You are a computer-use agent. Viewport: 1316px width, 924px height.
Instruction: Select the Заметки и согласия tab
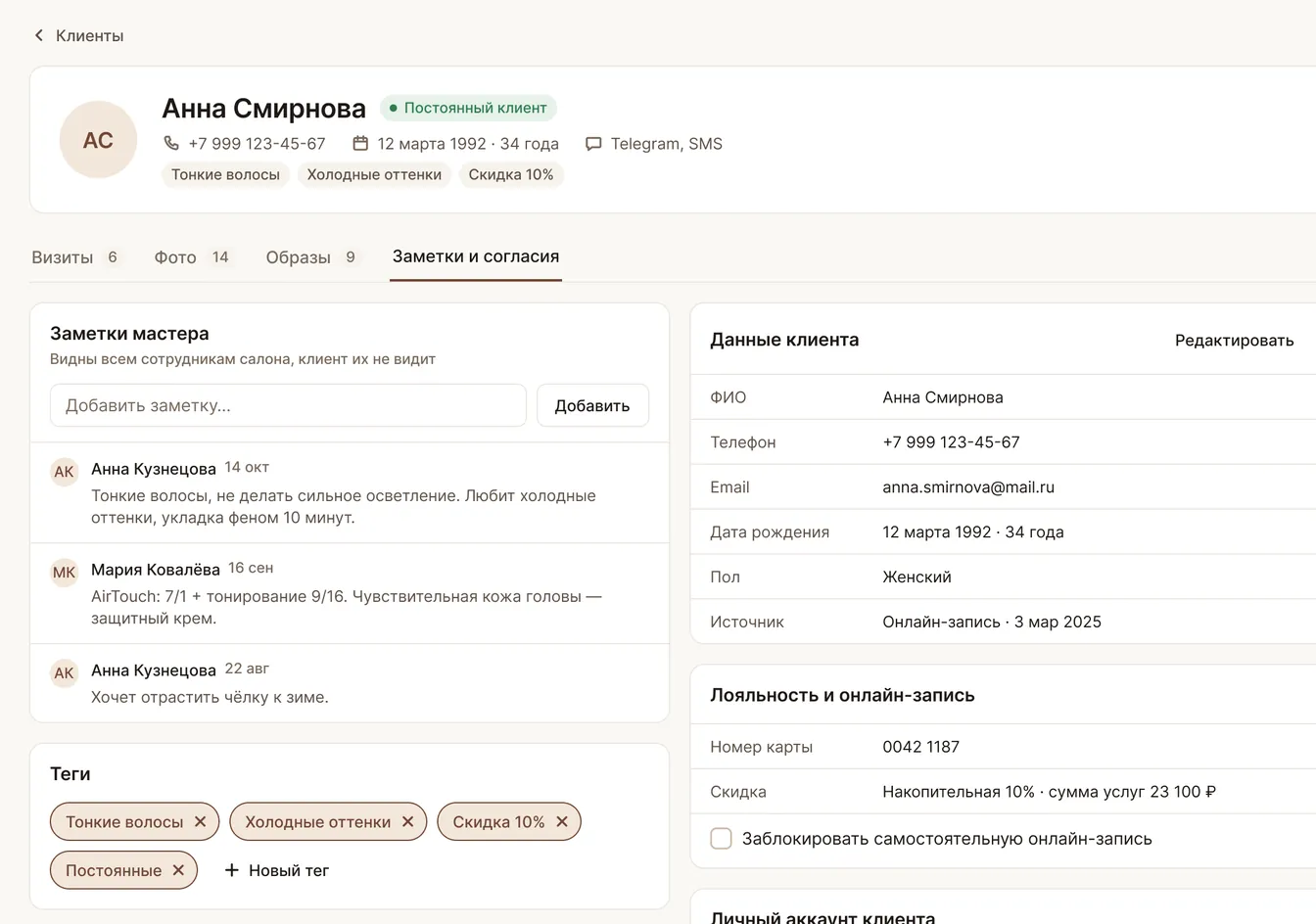click(x=476, y=256)
